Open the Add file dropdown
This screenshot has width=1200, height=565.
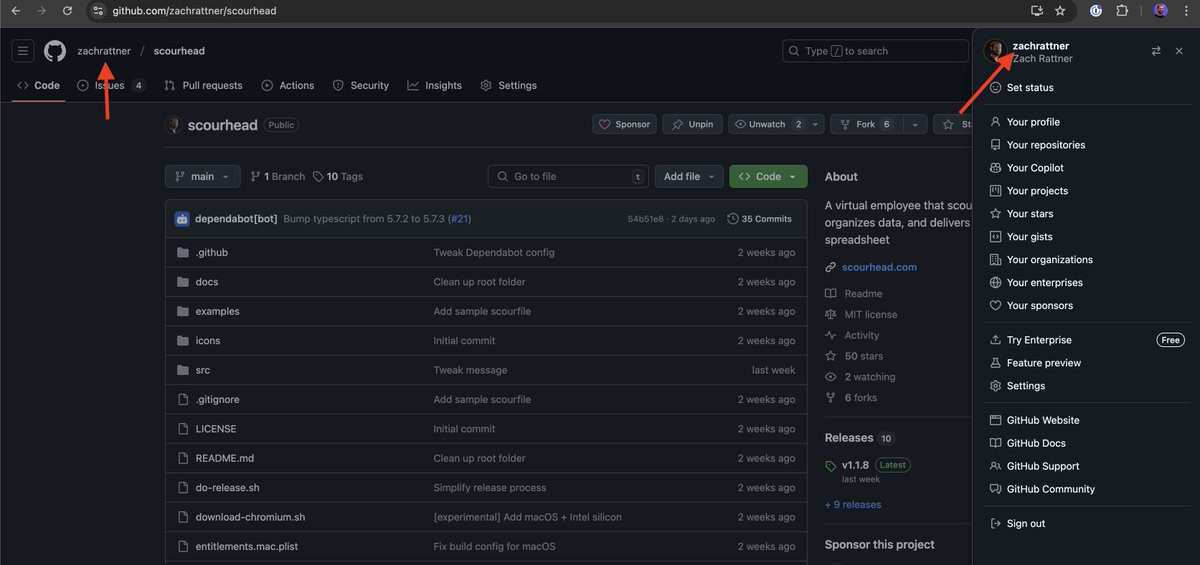pos(688,176)
